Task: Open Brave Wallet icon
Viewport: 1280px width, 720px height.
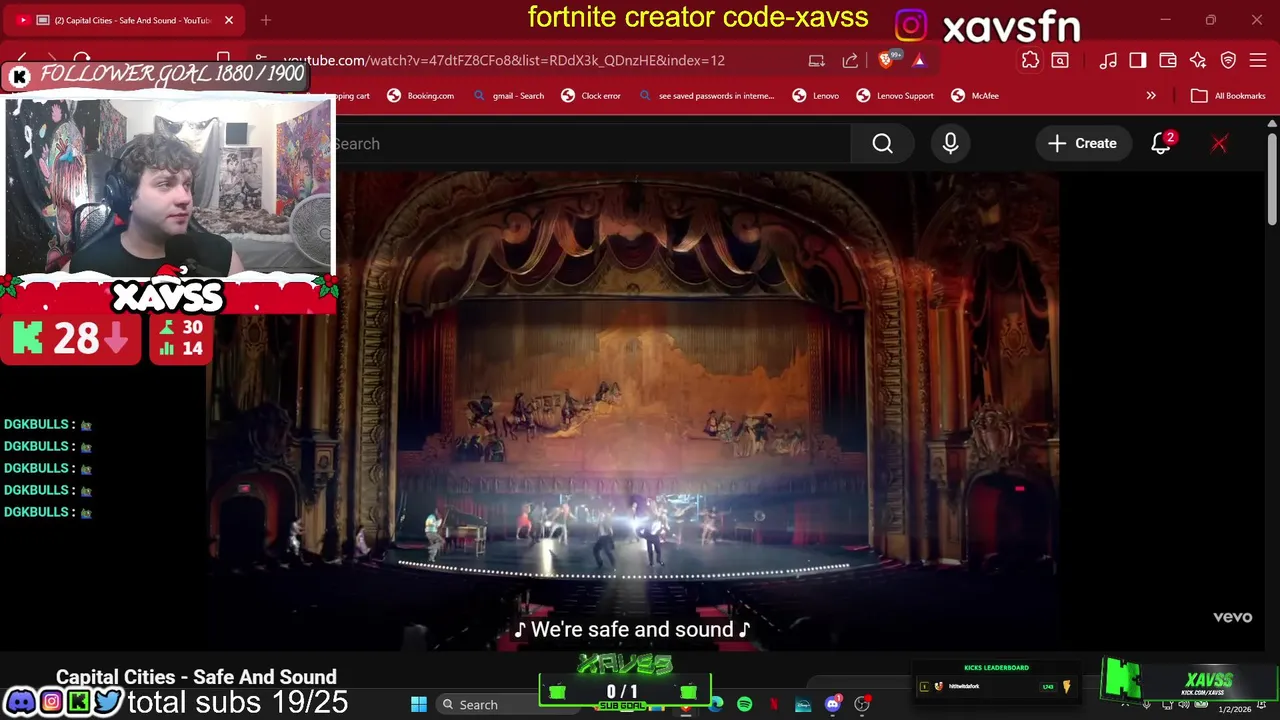Action: [1168, 60]
